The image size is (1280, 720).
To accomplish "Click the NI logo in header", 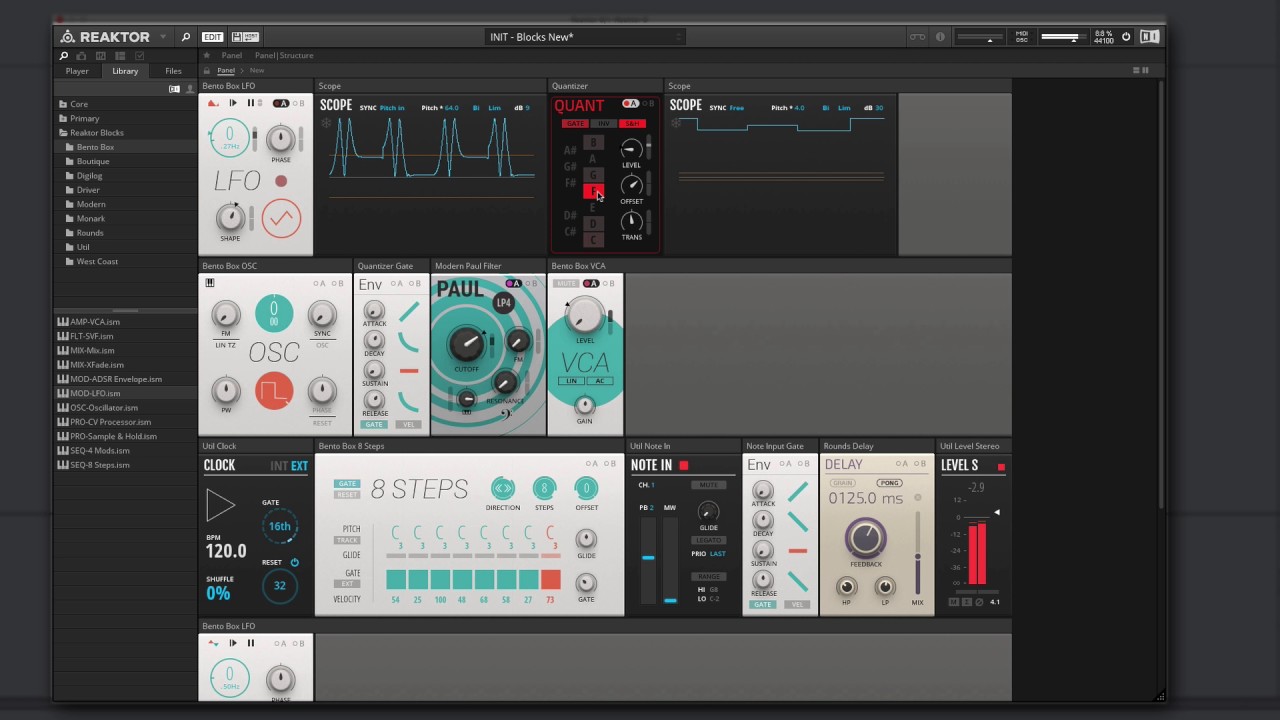I will coord(1149,37).
